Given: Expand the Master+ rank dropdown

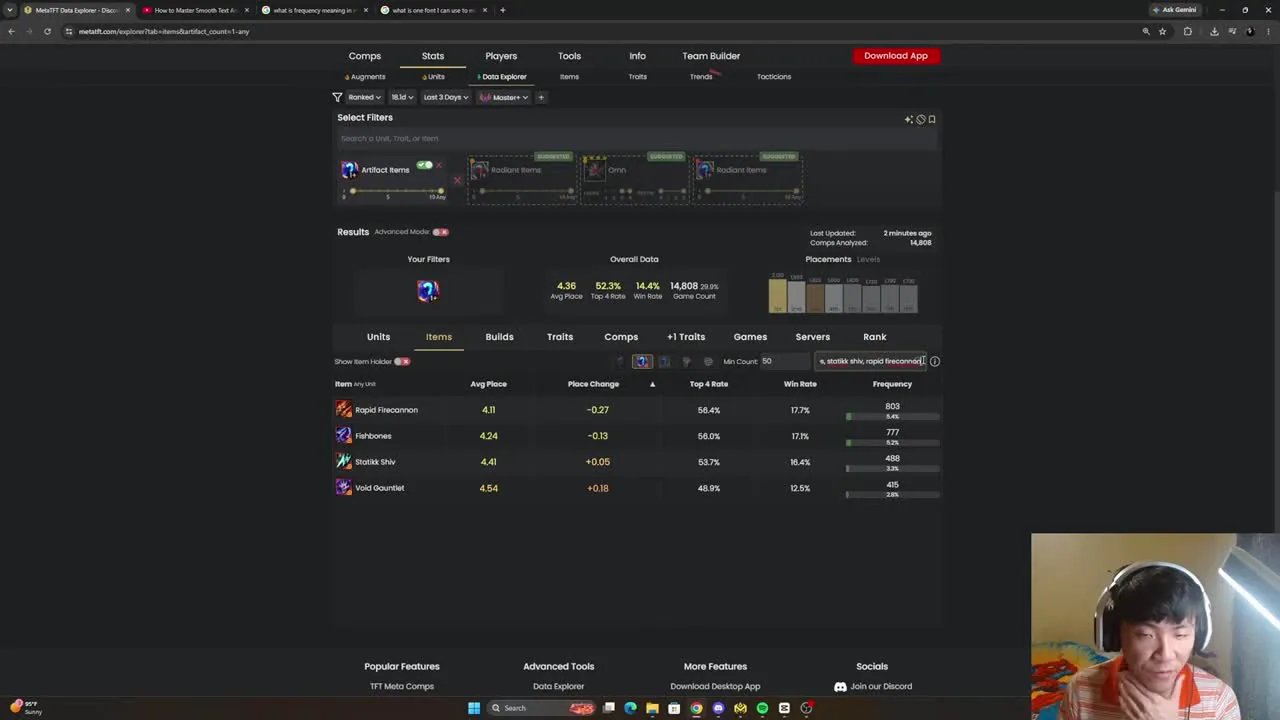Looking at the screenshot, I should click(x=504, y=97).
